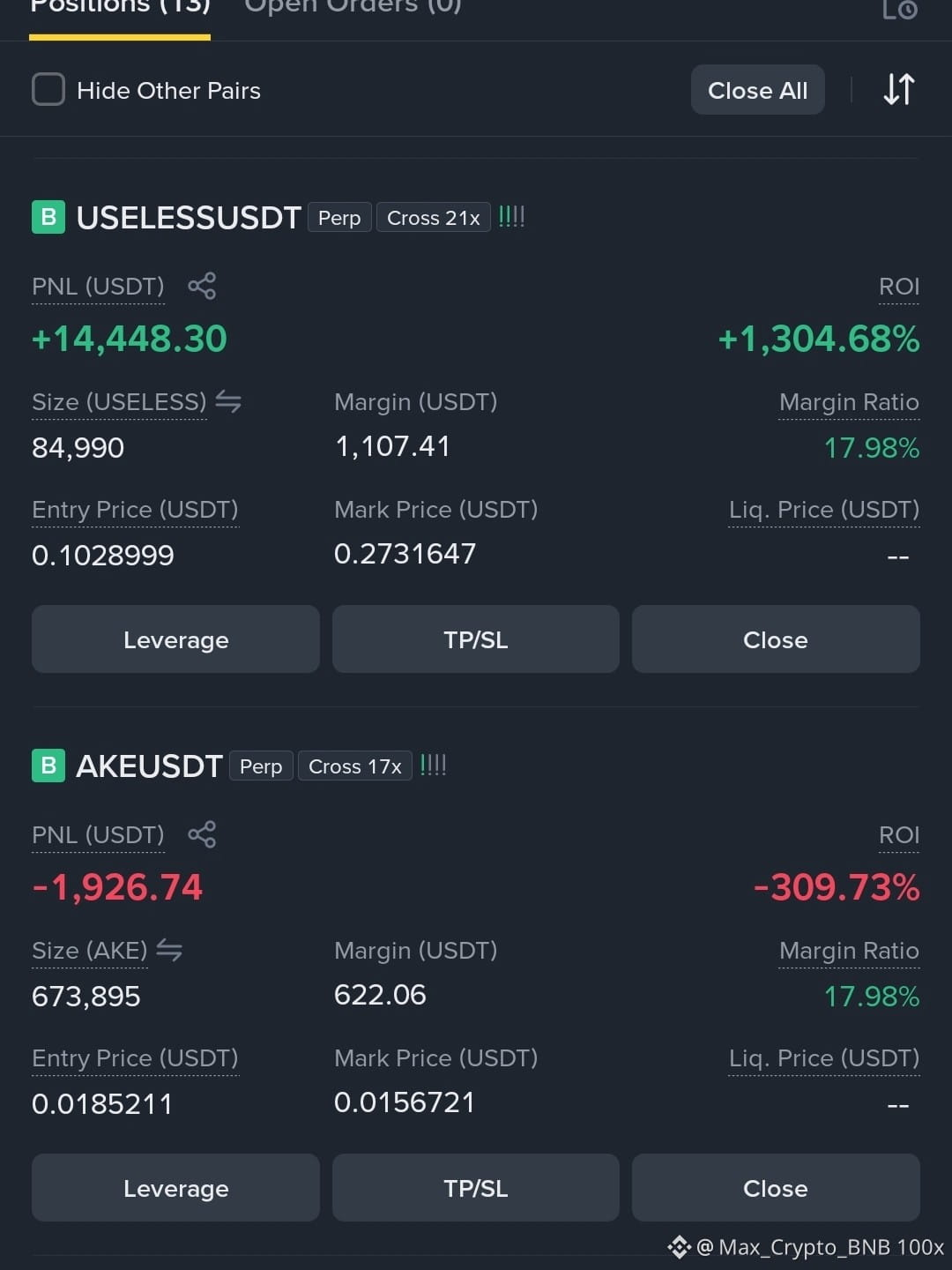The image size is (952, 1270).
Task: Tap ADL indicator bars next to Cross 17x
Action: tap(433, 765)
